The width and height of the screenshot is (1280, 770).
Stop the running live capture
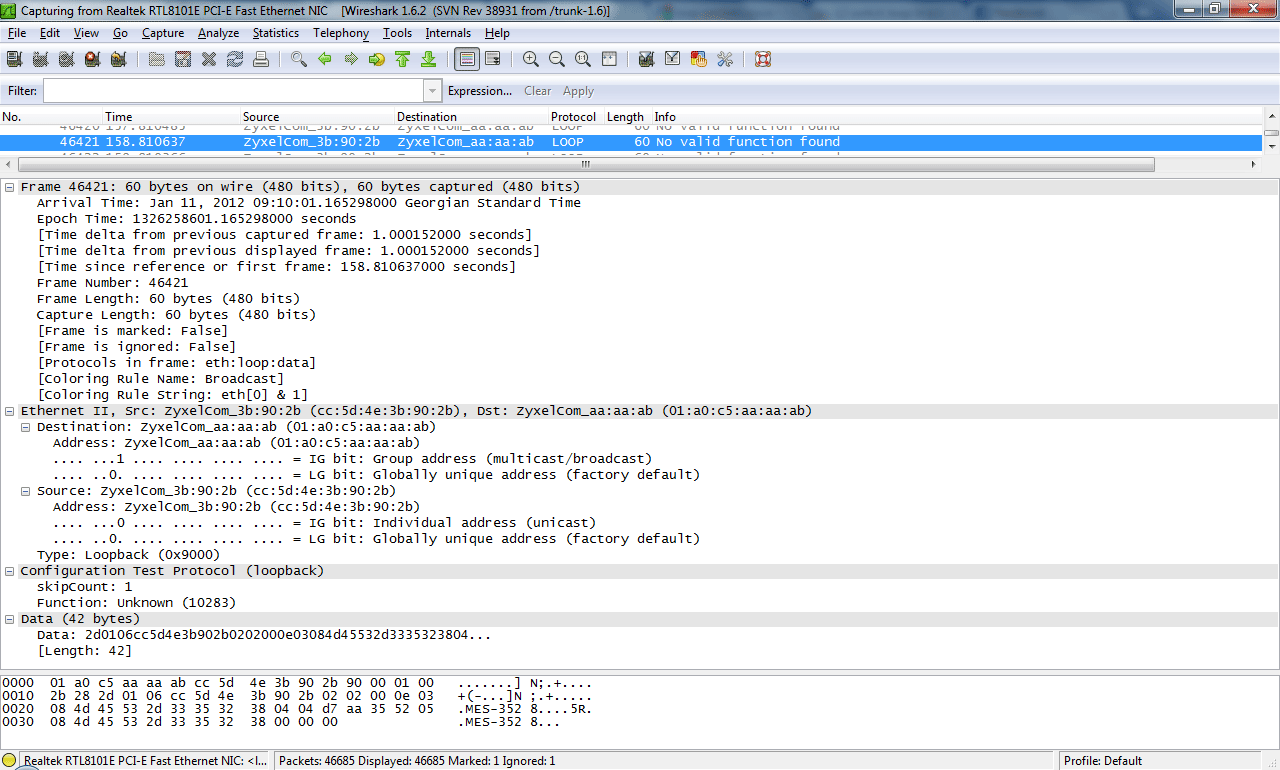[x=92, y=60]
